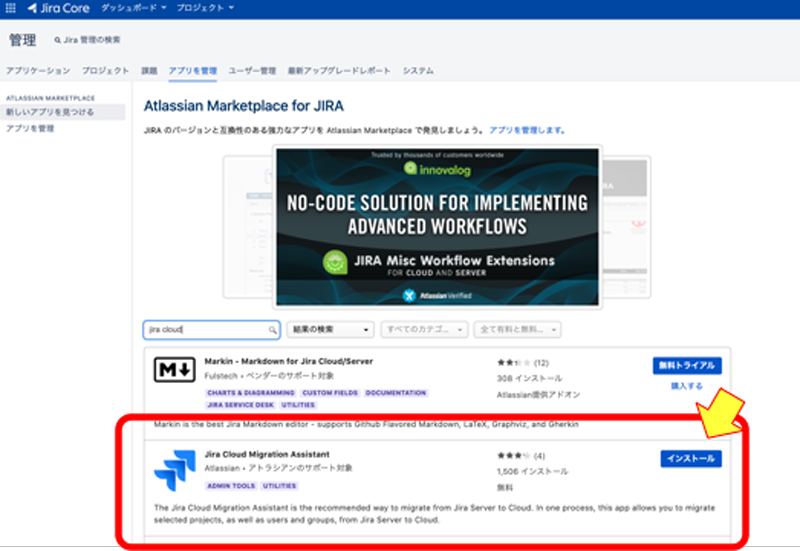Image resolution: width=800 pixels, height=551 pixels.
Task: Click the Jira Cloud Migration Assistant icon
Action: 174,470
